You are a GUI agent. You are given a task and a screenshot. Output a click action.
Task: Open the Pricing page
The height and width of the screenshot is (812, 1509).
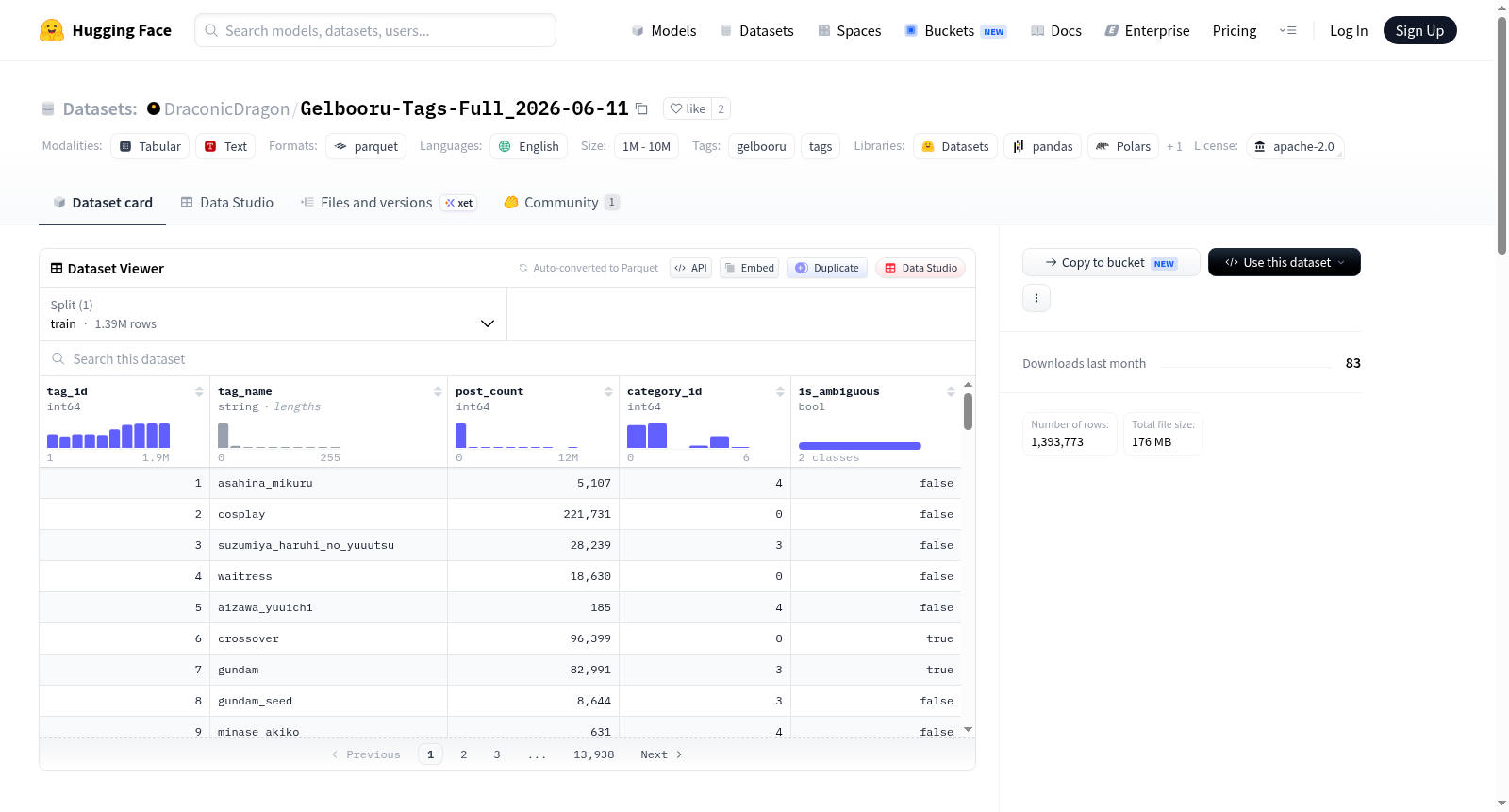click(1235, 30)
